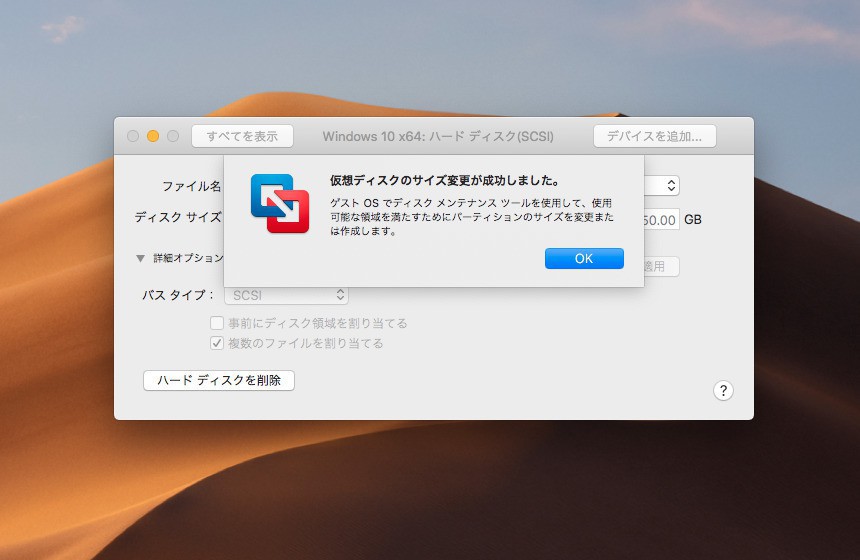The image size is (860, 560).
Task: Collapse the 詳細オプション disclosure triangle
Action: click(x=140, y=258)
